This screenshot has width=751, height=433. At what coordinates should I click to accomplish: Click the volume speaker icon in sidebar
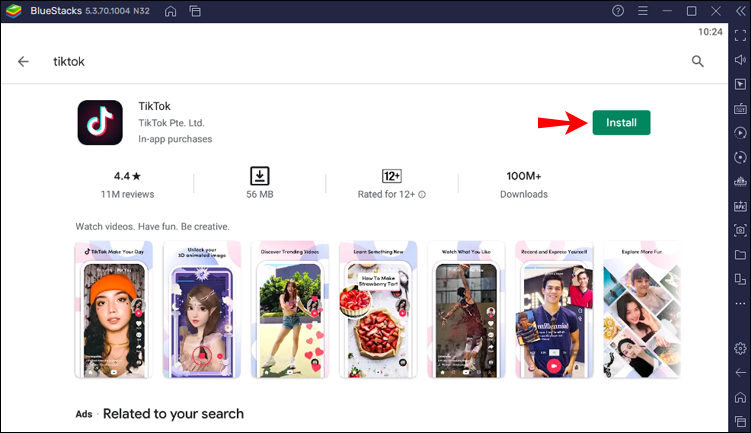[x=740, y=60]
